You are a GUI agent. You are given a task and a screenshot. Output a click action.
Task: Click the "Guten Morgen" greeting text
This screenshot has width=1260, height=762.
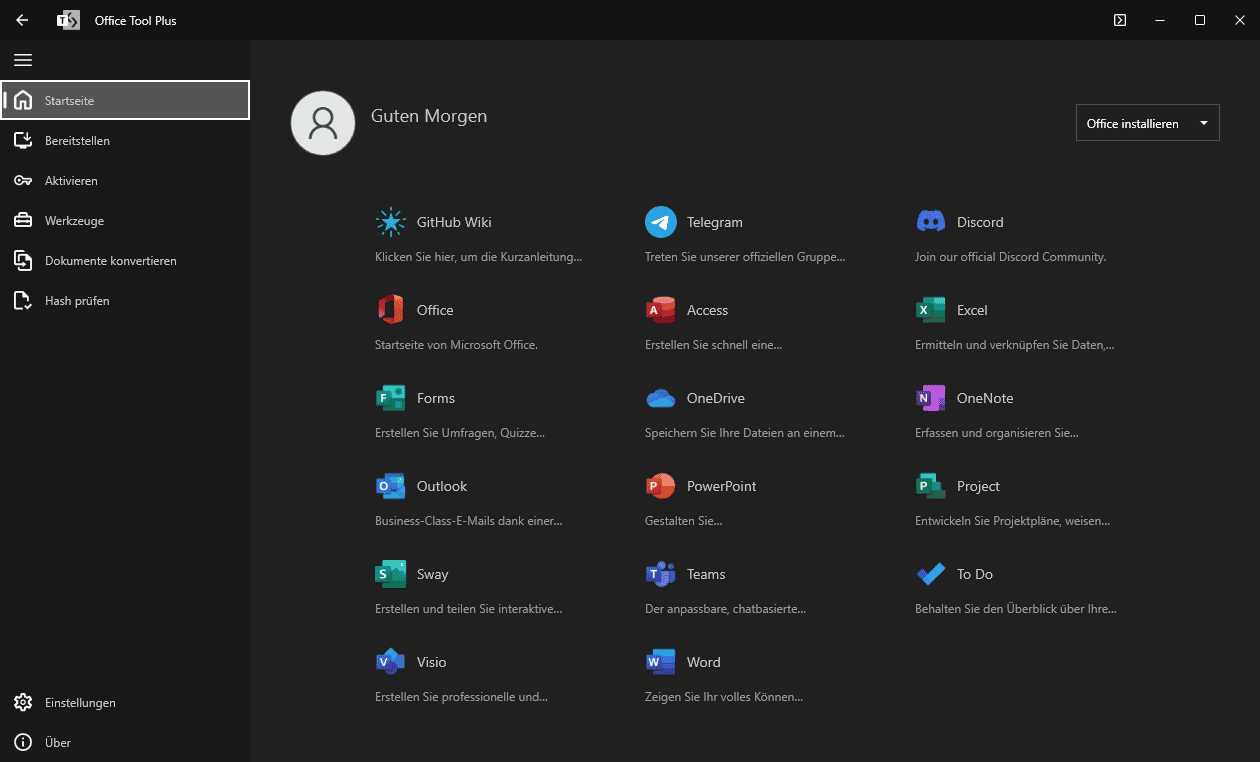click(x=429, y=116)
